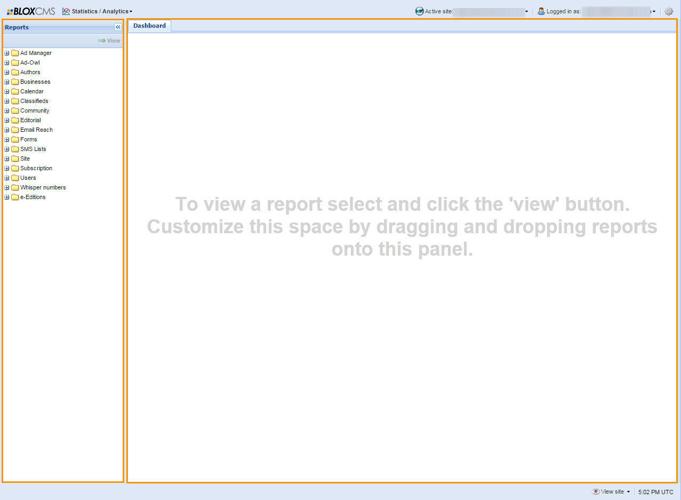Screen dimensions: 681x500
Task: Expand the Forms tree node
Action: click(x=7, y=139)
